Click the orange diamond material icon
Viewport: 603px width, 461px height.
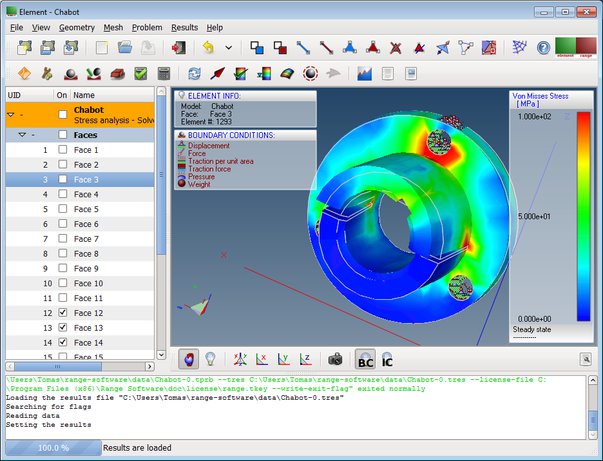click(24, 73)
